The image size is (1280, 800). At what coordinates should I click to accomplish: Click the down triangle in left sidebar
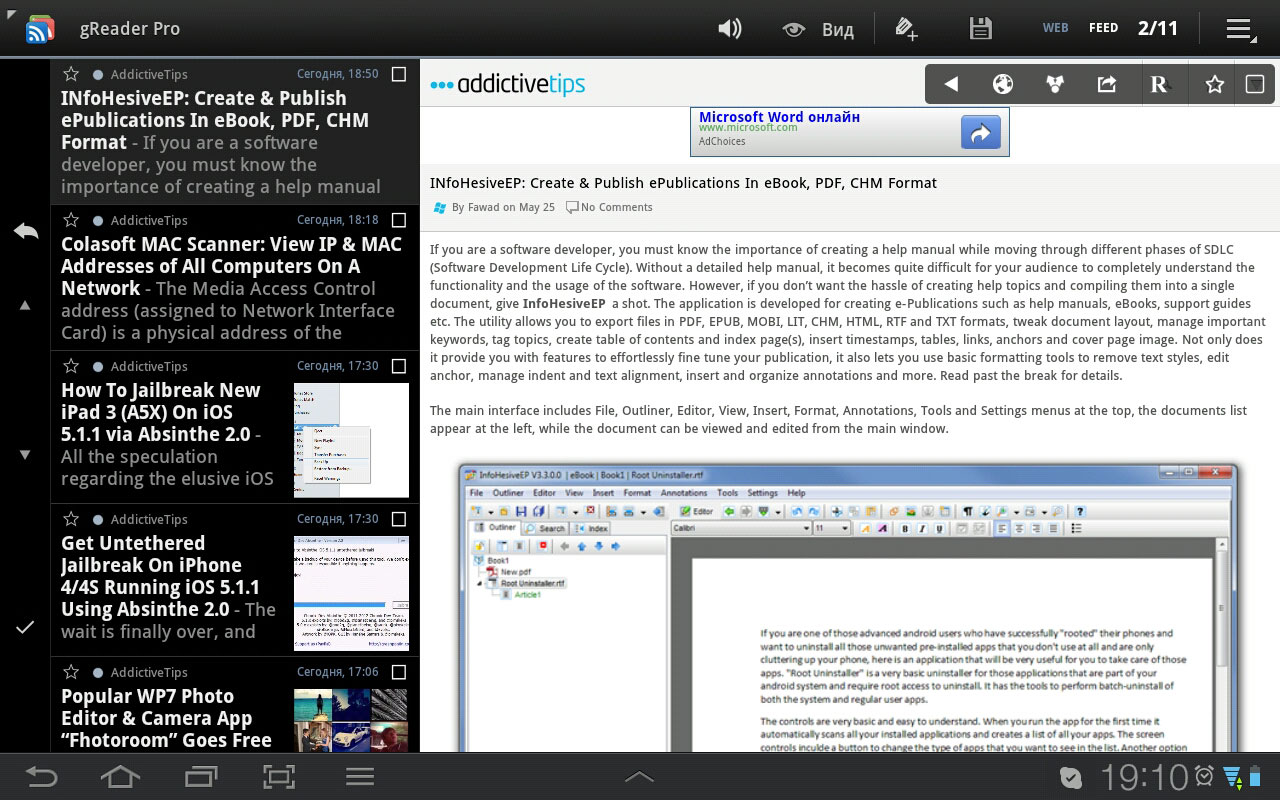[x=25, y=454]
